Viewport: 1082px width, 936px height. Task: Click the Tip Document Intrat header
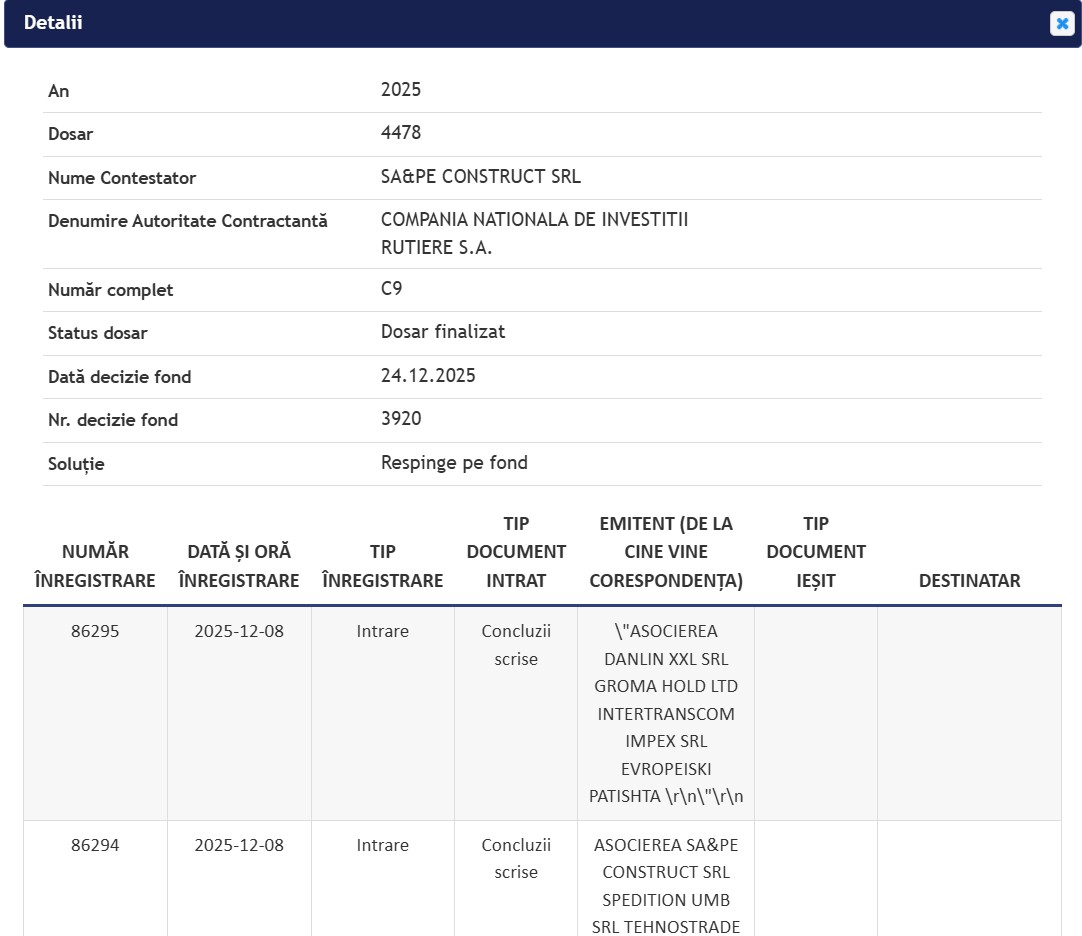point(516,552)
